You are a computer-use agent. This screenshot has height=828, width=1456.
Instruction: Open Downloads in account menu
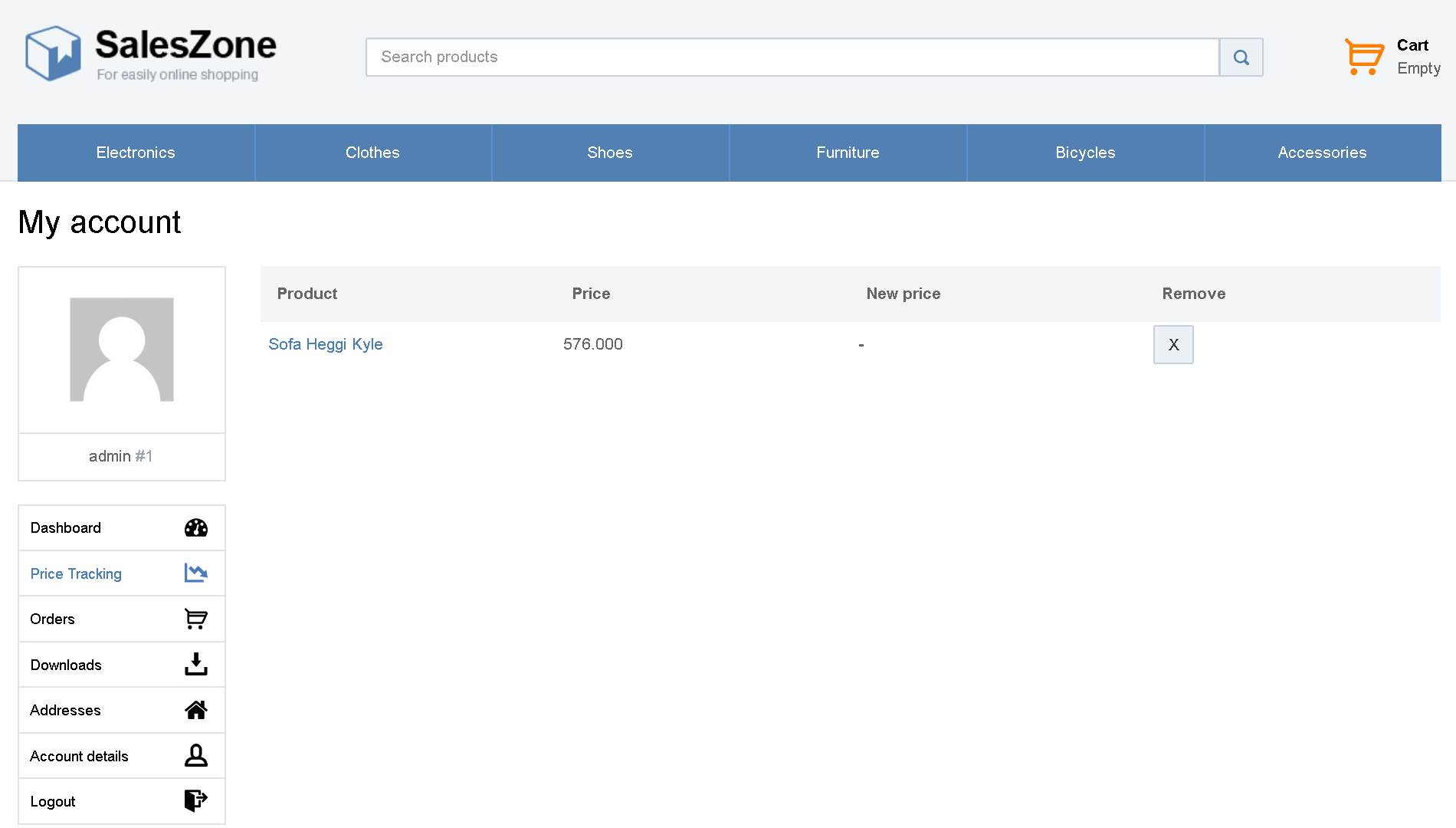[x=122, y=665]
